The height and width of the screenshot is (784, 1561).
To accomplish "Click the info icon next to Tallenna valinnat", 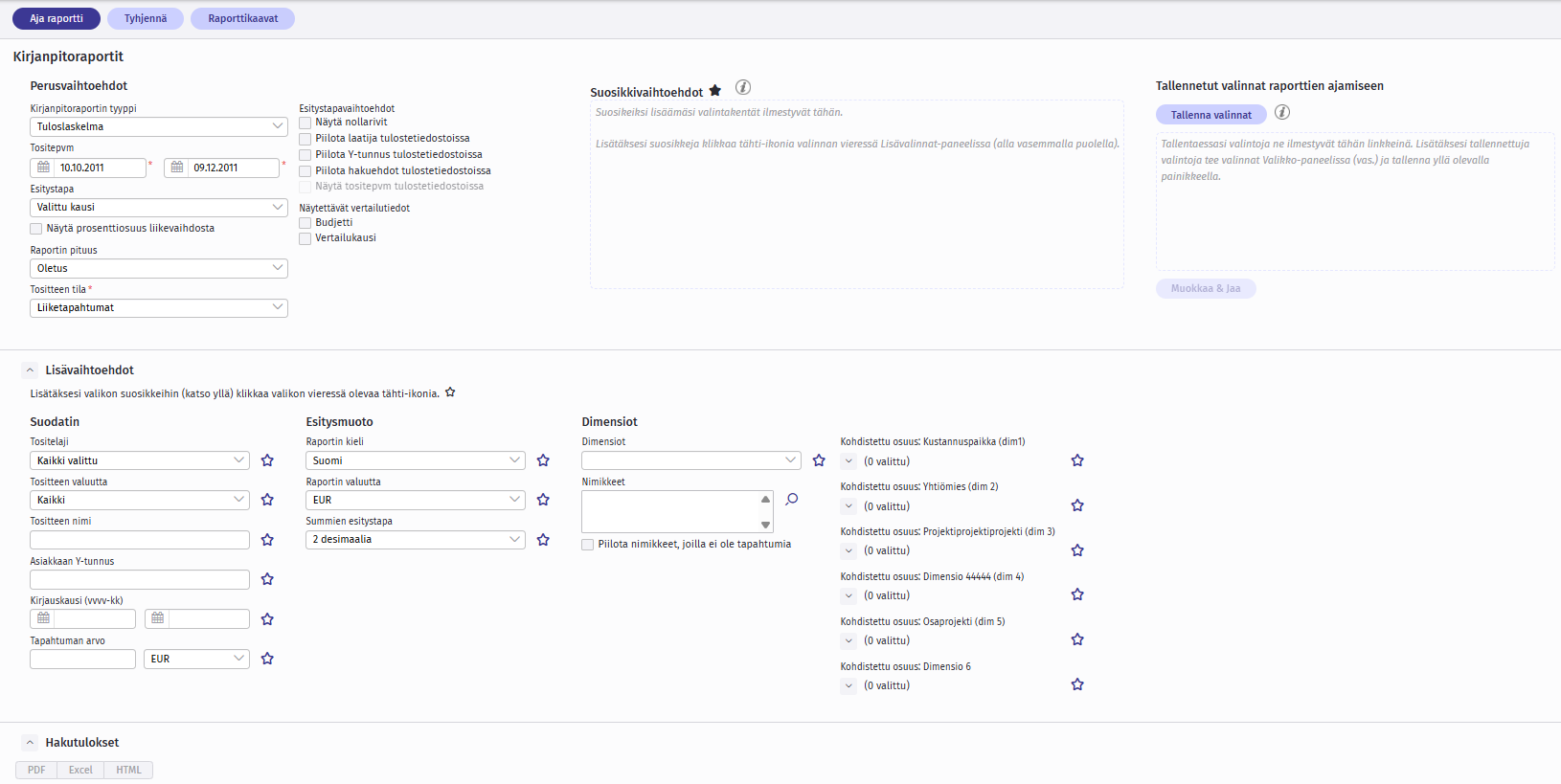I will coord(1282,113).
